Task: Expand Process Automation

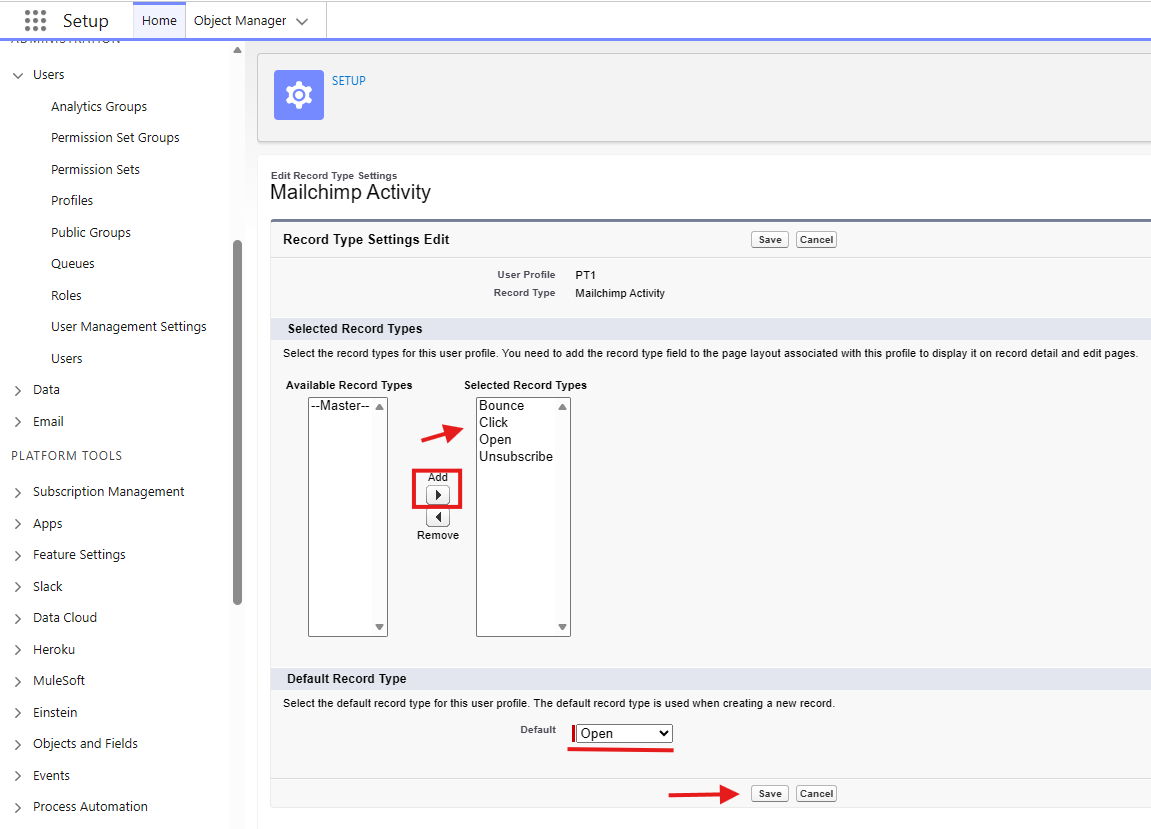Action: point(18,808)
